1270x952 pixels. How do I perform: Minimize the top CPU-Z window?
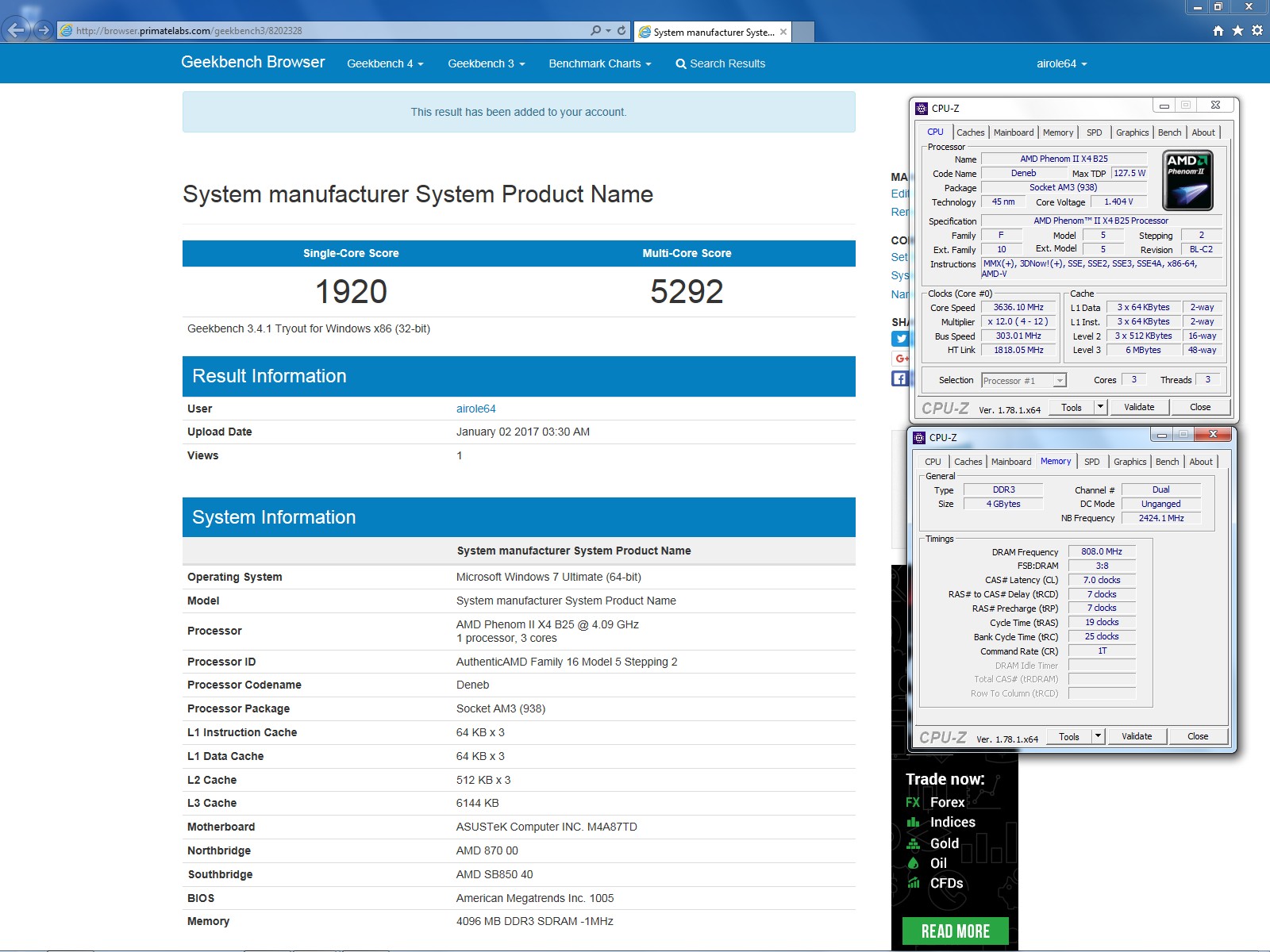point(1164,105)
